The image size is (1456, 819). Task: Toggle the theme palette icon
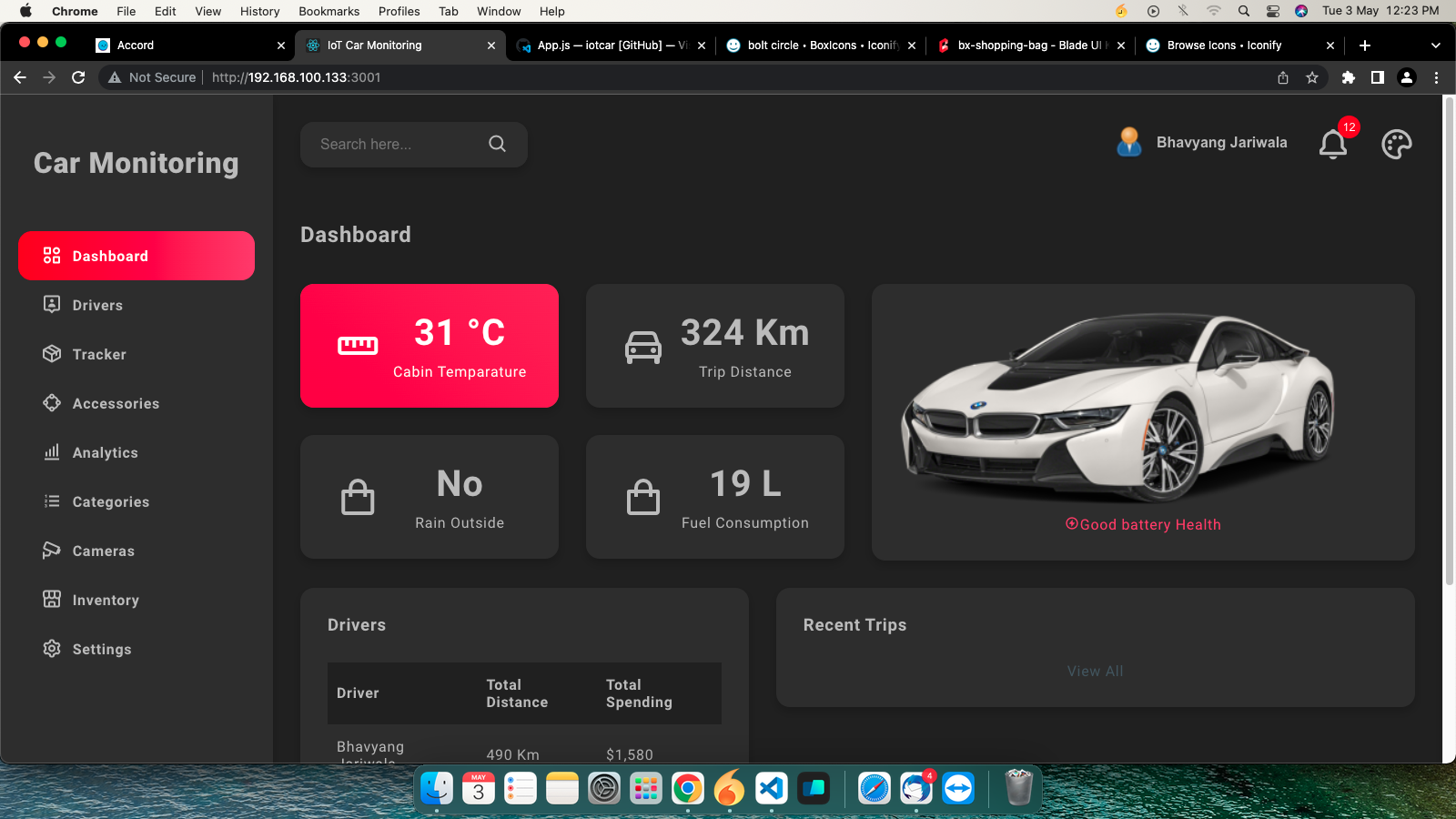(x=1396, y=143)
